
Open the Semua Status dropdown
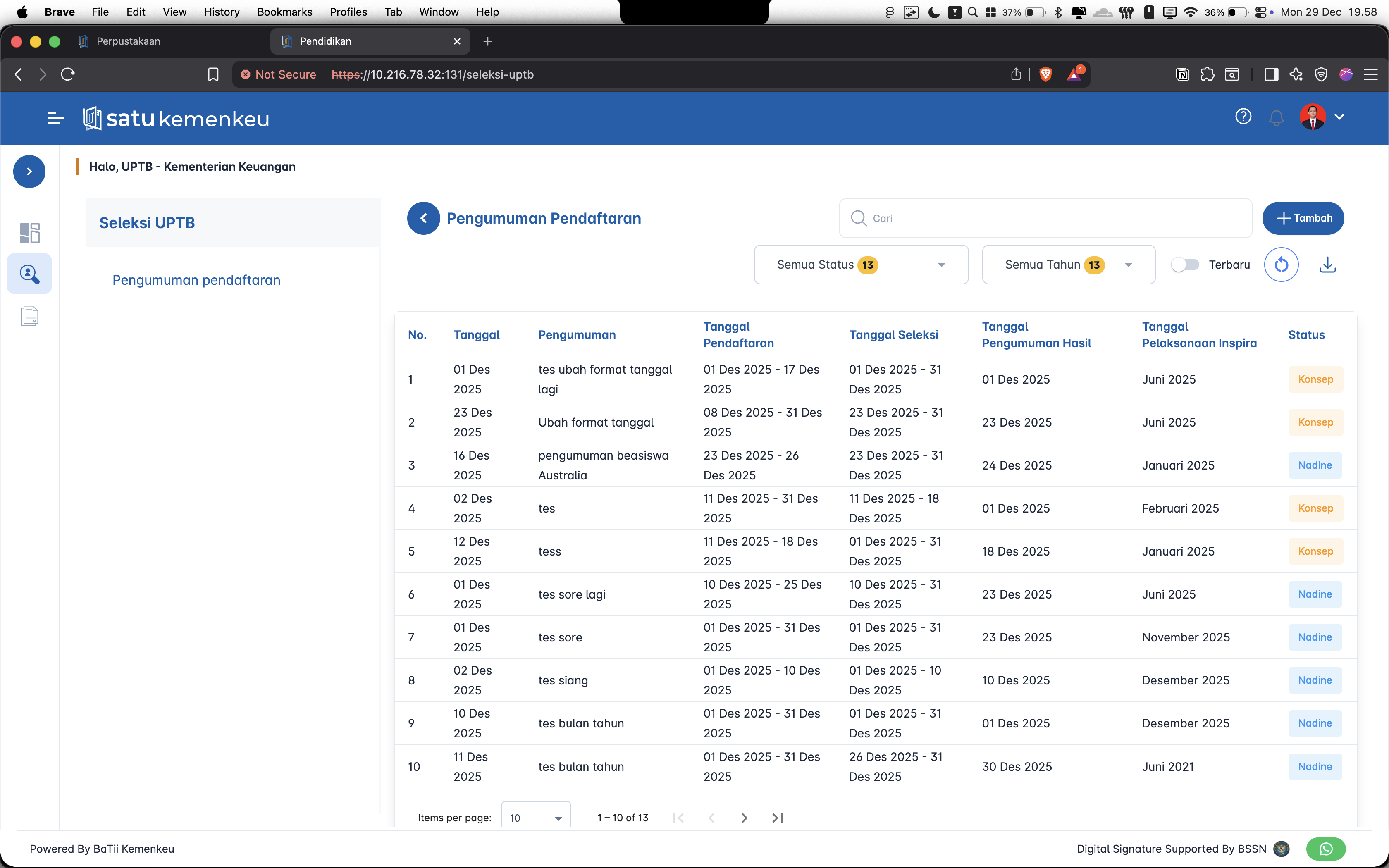[x=861, y=265]
